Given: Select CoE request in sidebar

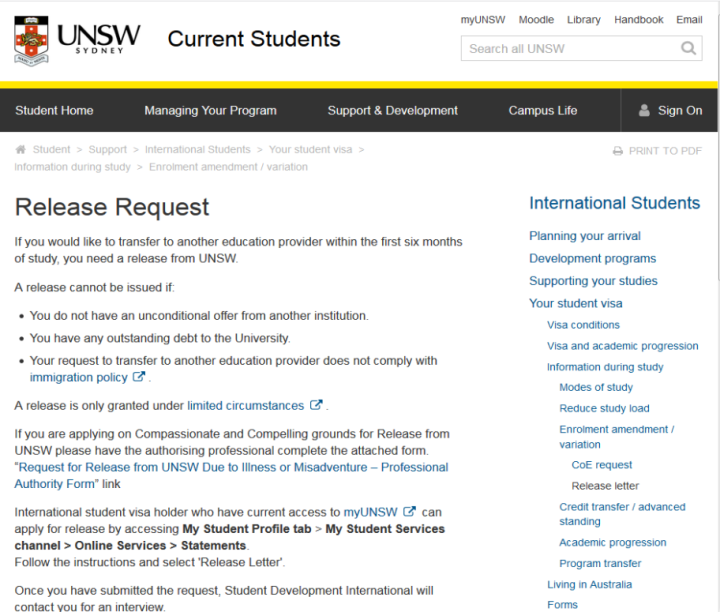Looking at the screenshot, I should [x=602, y=465].
